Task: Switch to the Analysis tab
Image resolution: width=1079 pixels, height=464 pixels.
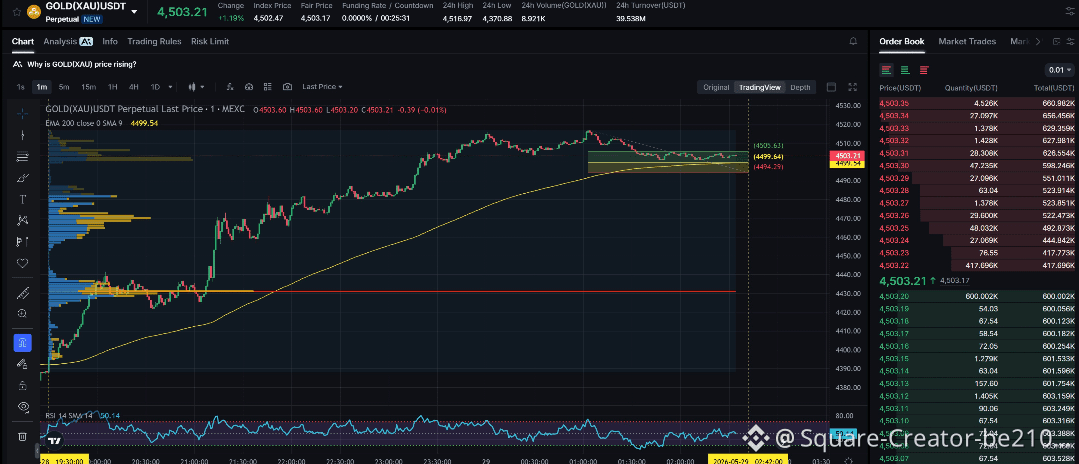Action: [67, 41]
